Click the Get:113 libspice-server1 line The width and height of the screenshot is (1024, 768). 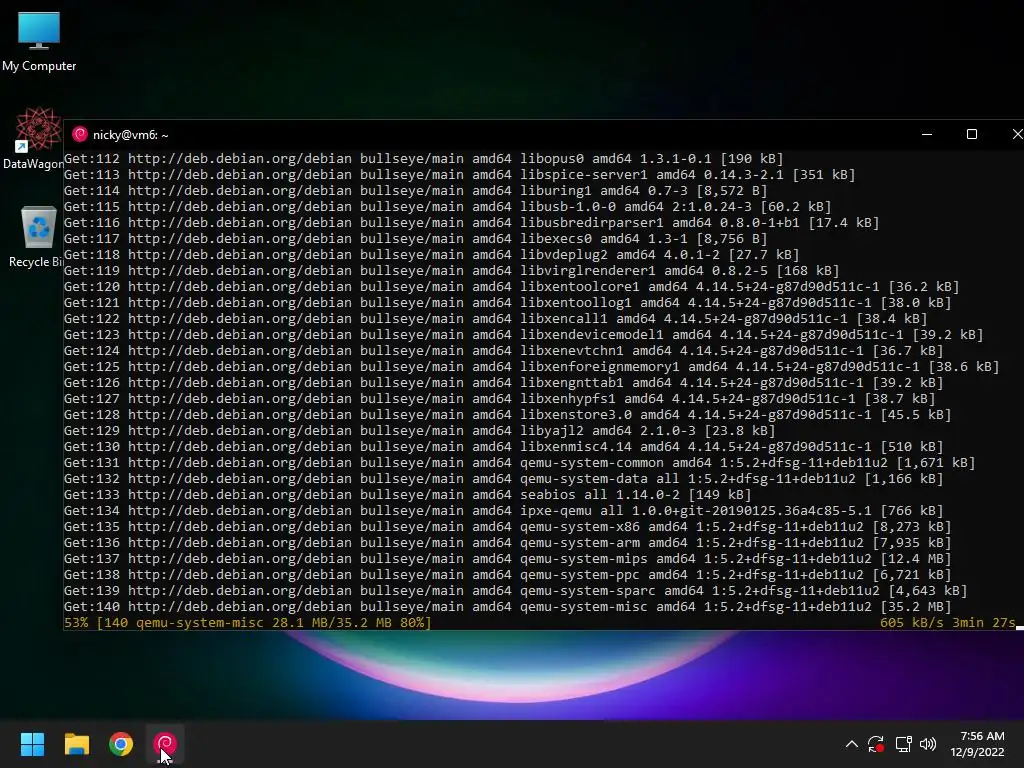click(459, 174)
